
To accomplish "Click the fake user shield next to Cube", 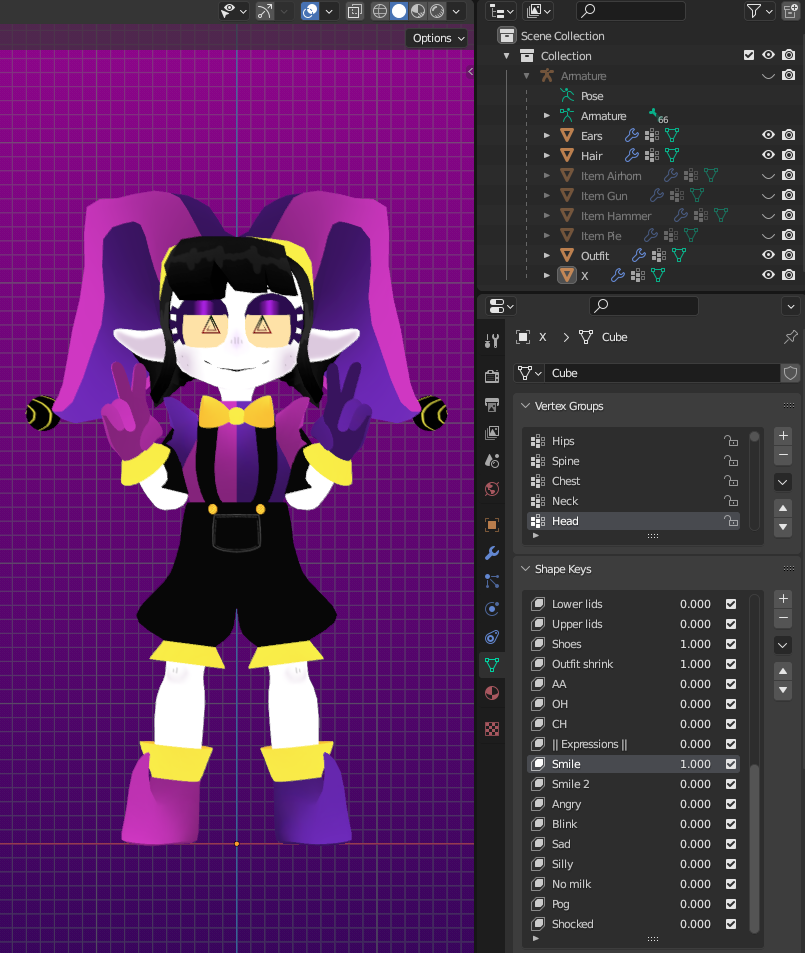I will (x=790, y=373).
